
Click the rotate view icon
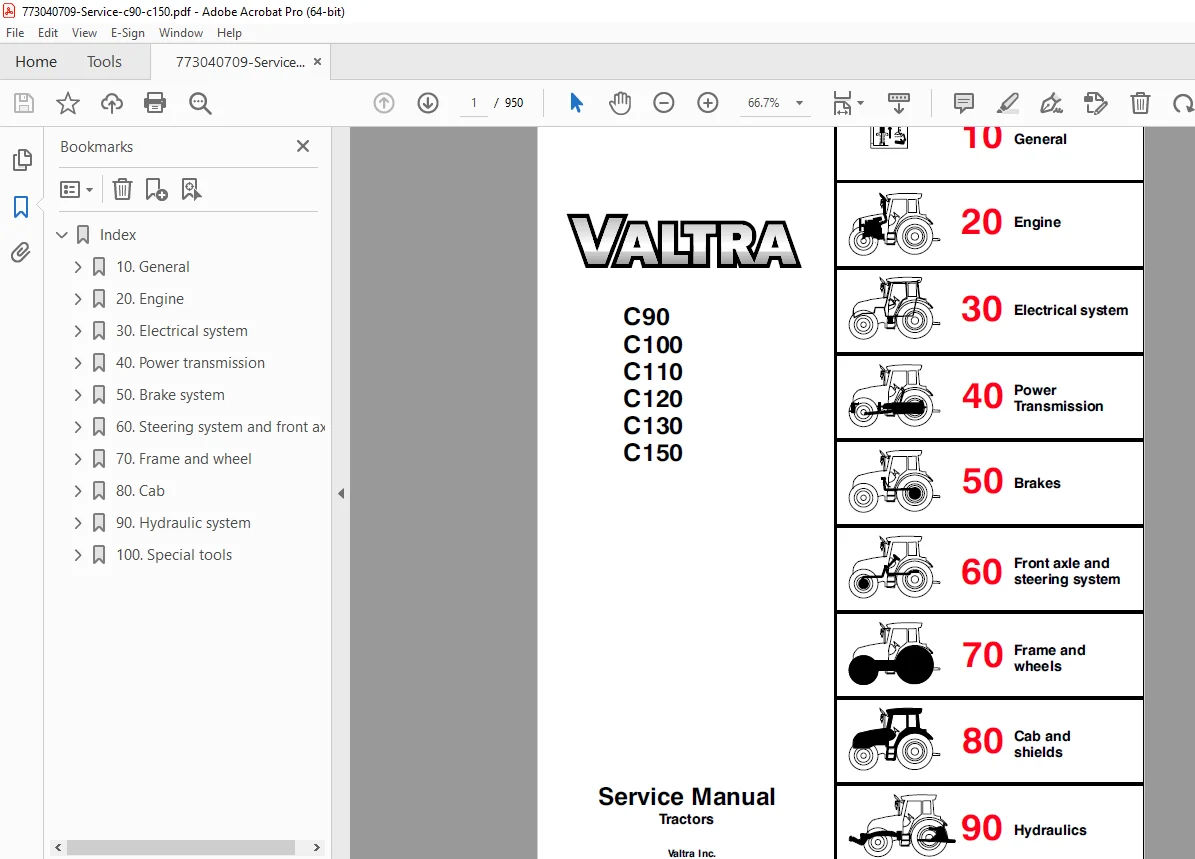(x=1184, y=103)
